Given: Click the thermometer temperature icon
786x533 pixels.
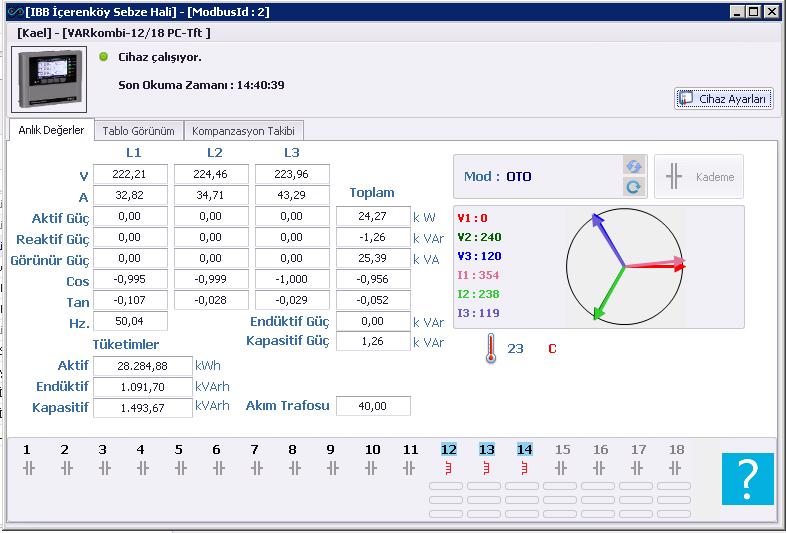Looking at the screenshot, I should (490, 349).
